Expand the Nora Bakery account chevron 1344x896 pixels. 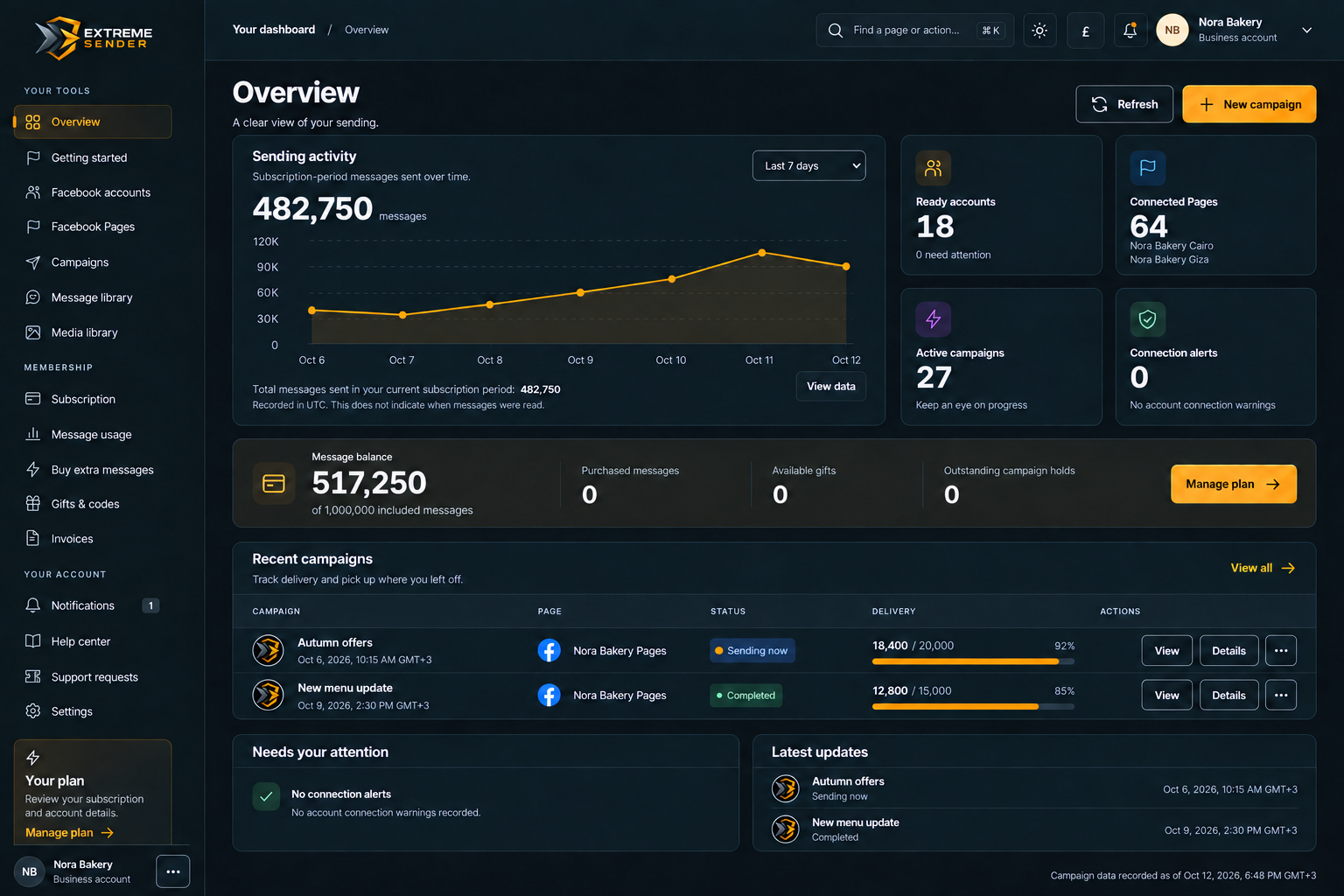[1306, 31]
